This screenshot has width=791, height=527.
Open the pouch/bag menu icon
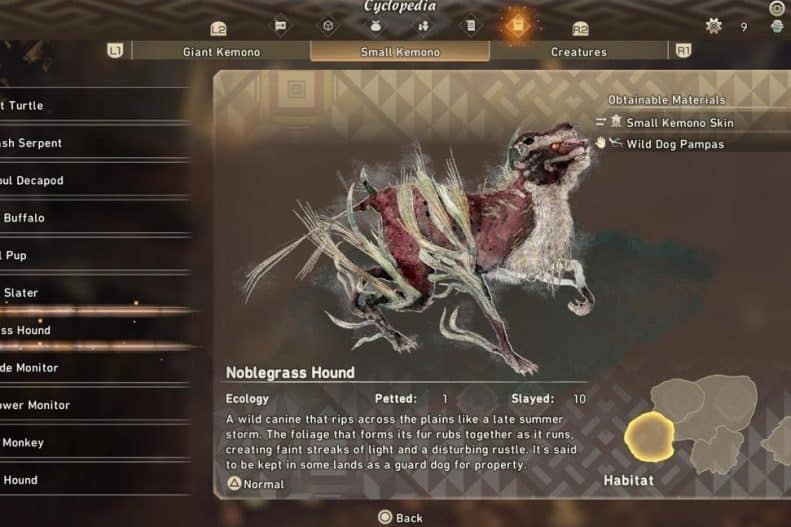pyautogui.click(x=375, y=26)
